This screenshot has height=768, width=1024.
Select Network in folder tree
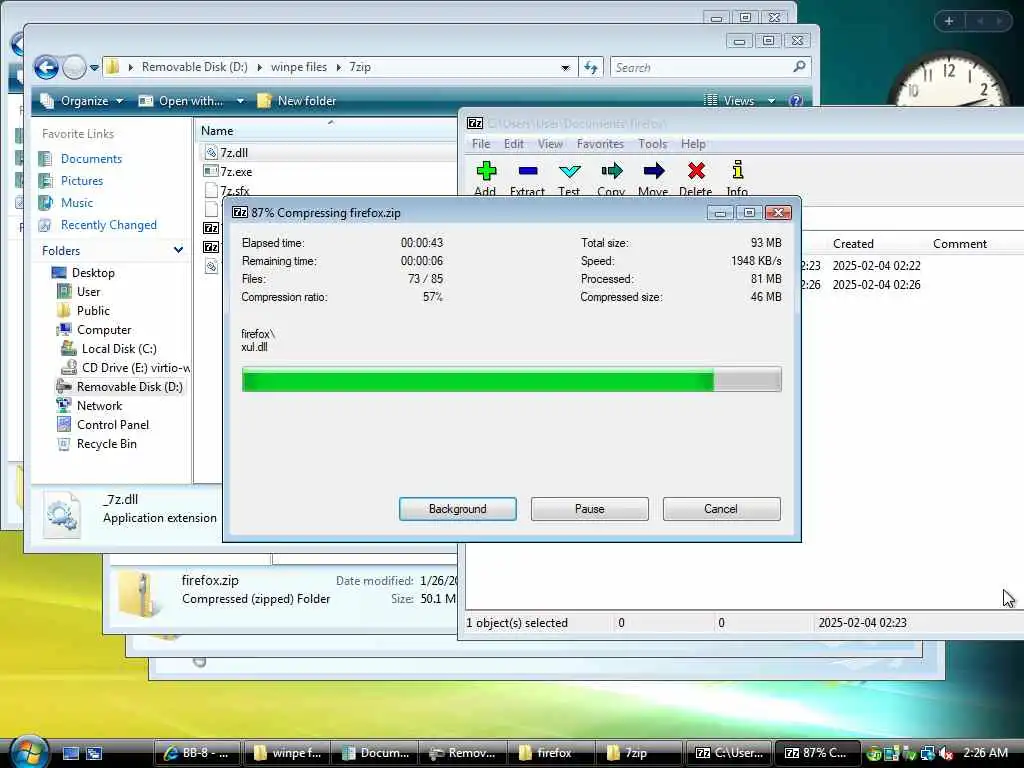click(99, 406)
